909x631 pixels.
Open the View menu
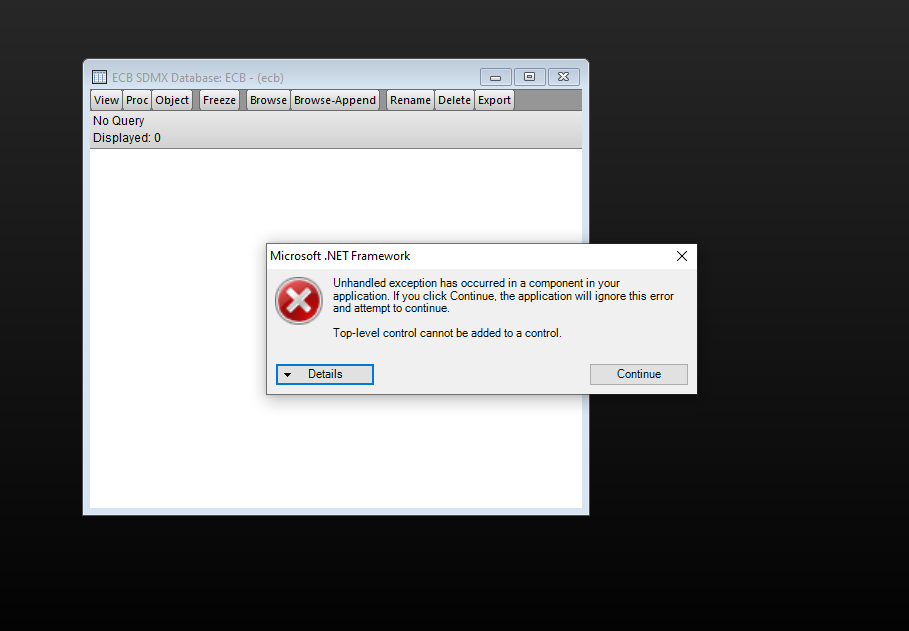(x=106, y=100)
